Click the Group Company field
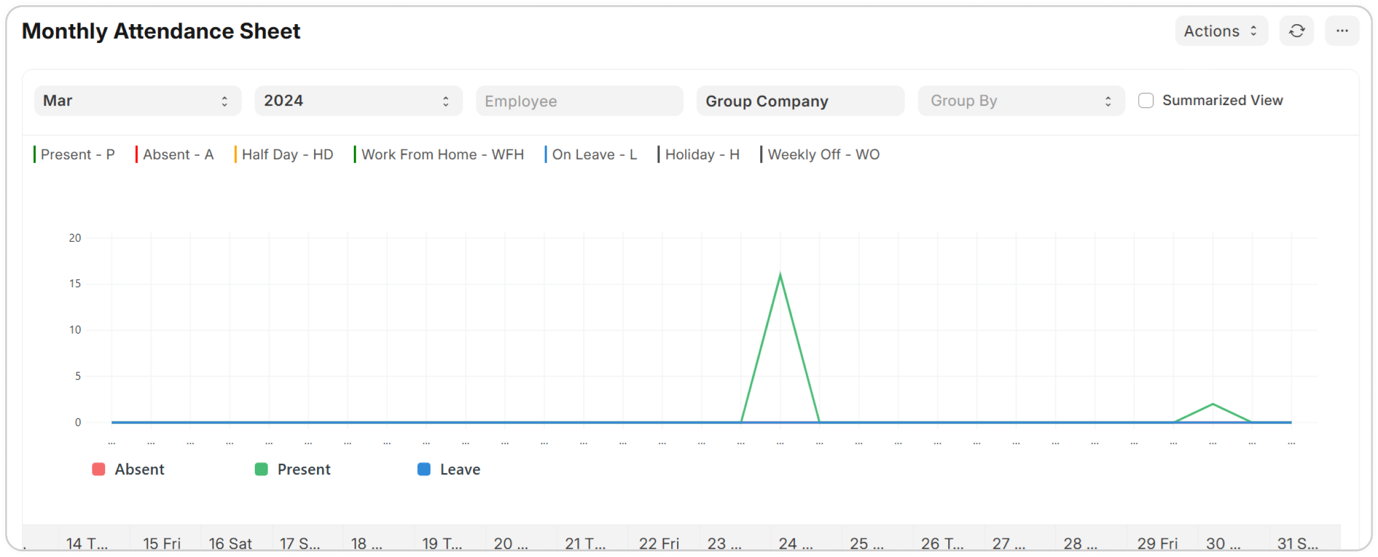This screenshot has width=1378, height=557. point(800,101)
